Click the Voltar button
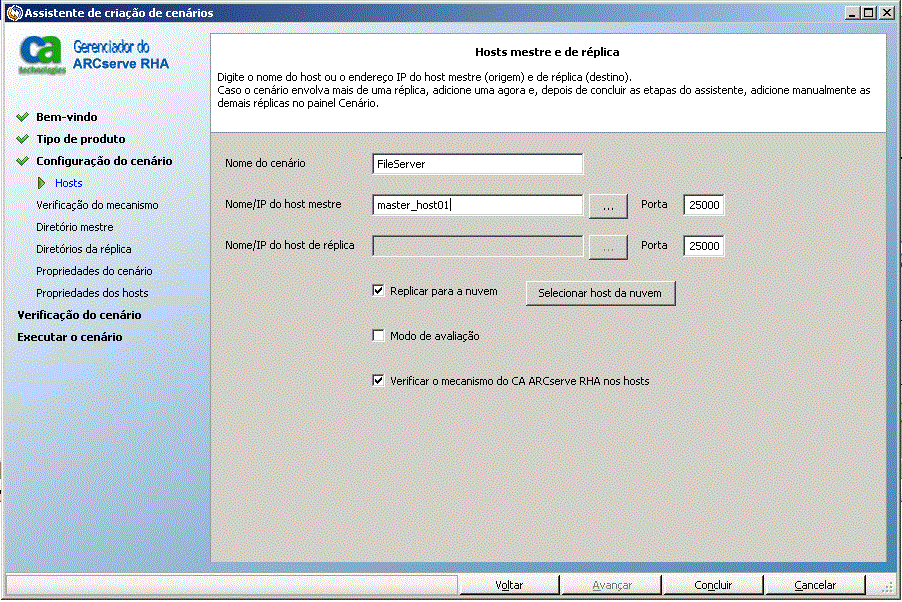Image resolution: width=902 pixels, height=602 pixels. (509, 585)
